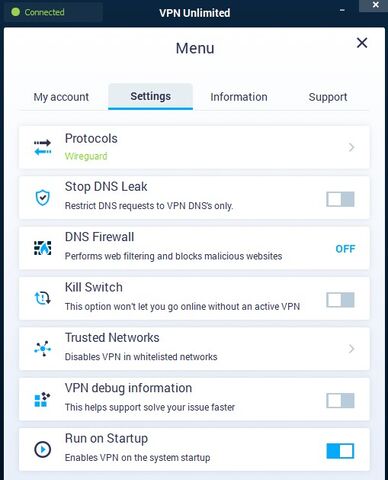Open DNS Firewall OFF status option

[x=345, y=249]
